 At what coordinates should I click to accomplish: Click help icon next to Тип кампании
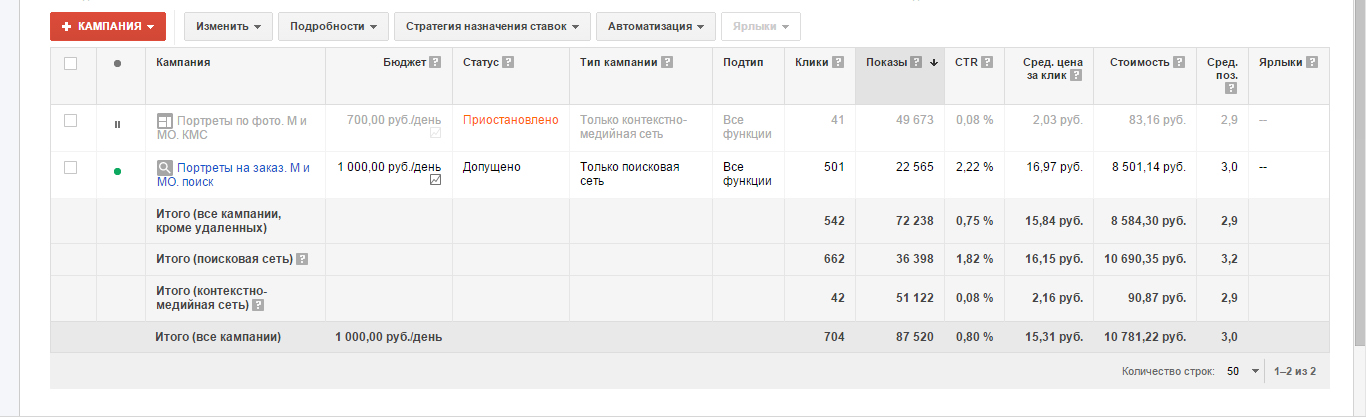[x=667, y=63]
